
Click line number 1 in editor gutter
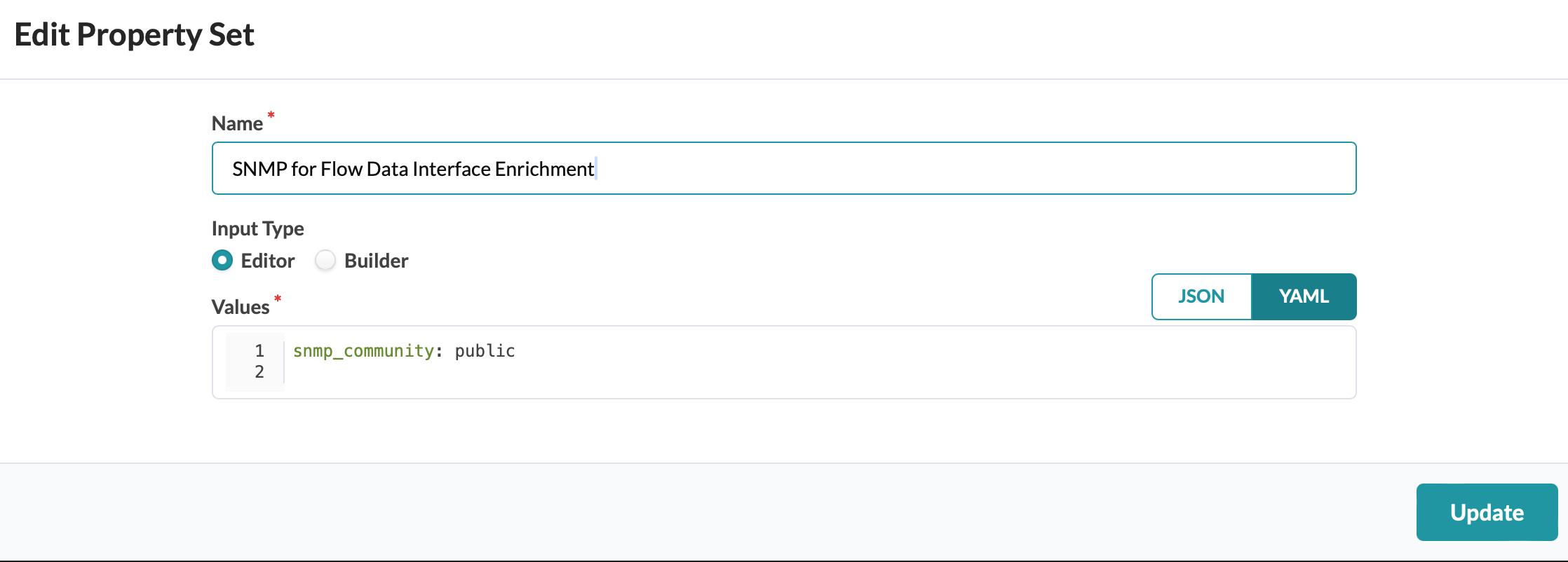[x=259, y=350]
